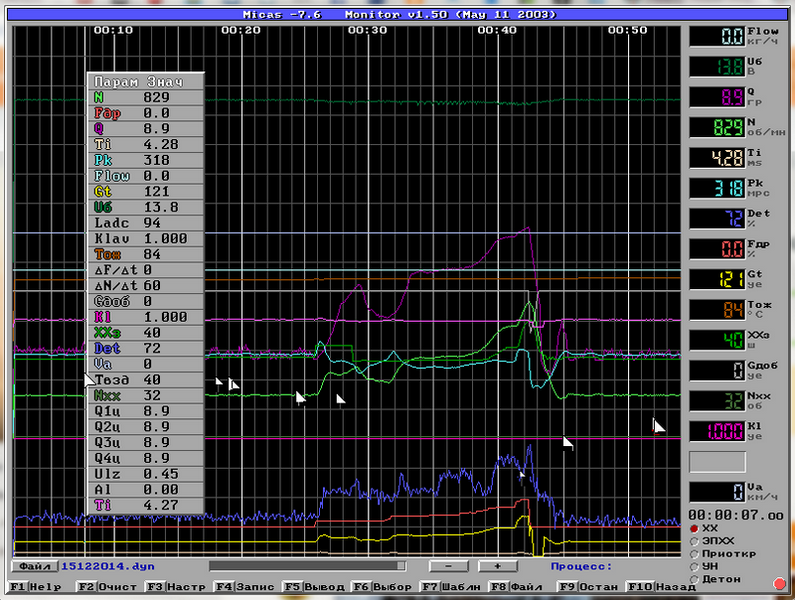This screenshot has height=600, width=795.
Task: Click the Файл button beside the filename
Action: [33, 566]
